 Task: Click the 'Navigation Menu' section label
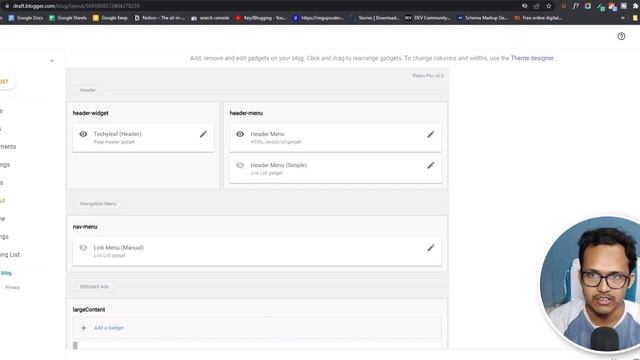[x=98, y=204]
